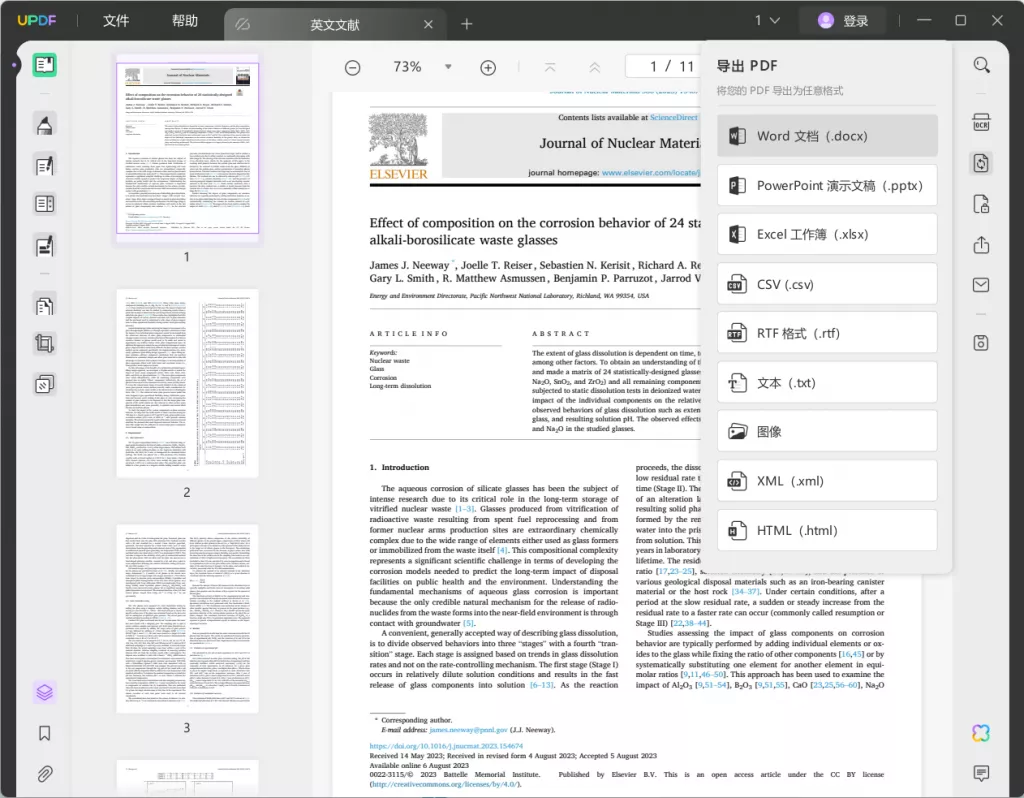1024x798 pixels.
Task: Open the attachments paperclip panel
Action: pyautogui.click(x=44, y=774)
